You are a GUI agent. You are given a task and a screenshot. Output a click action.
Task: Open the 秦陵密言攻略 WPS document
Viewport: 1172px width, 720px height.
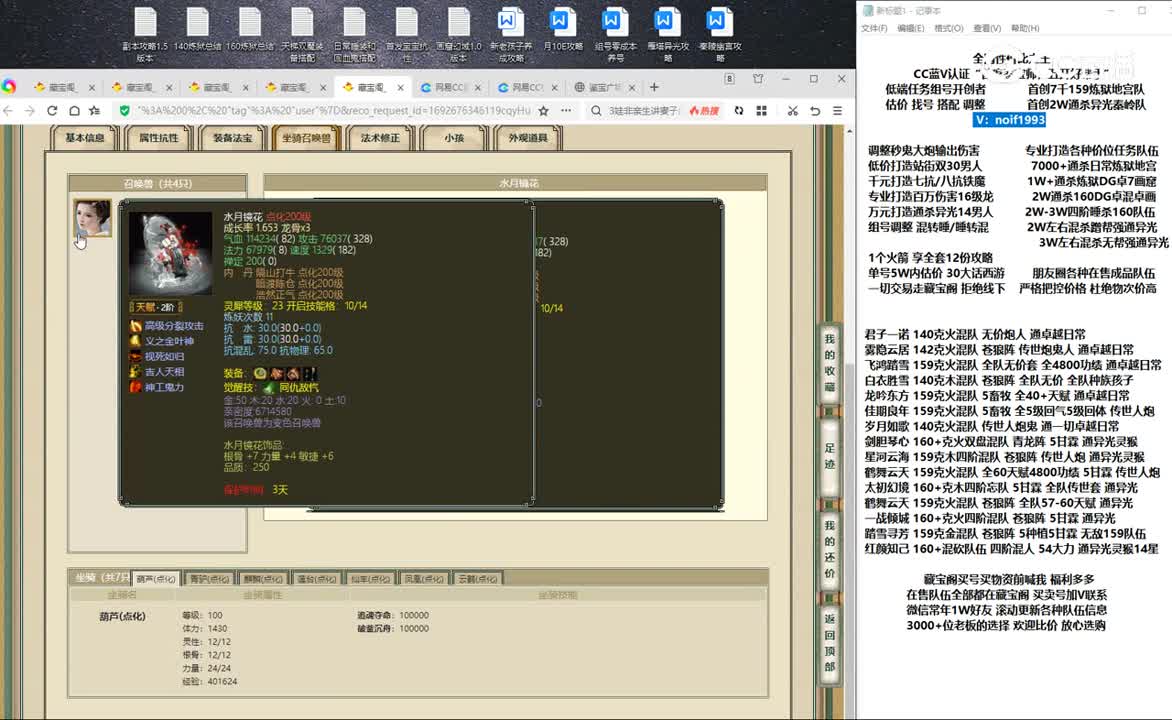[720, 34]
